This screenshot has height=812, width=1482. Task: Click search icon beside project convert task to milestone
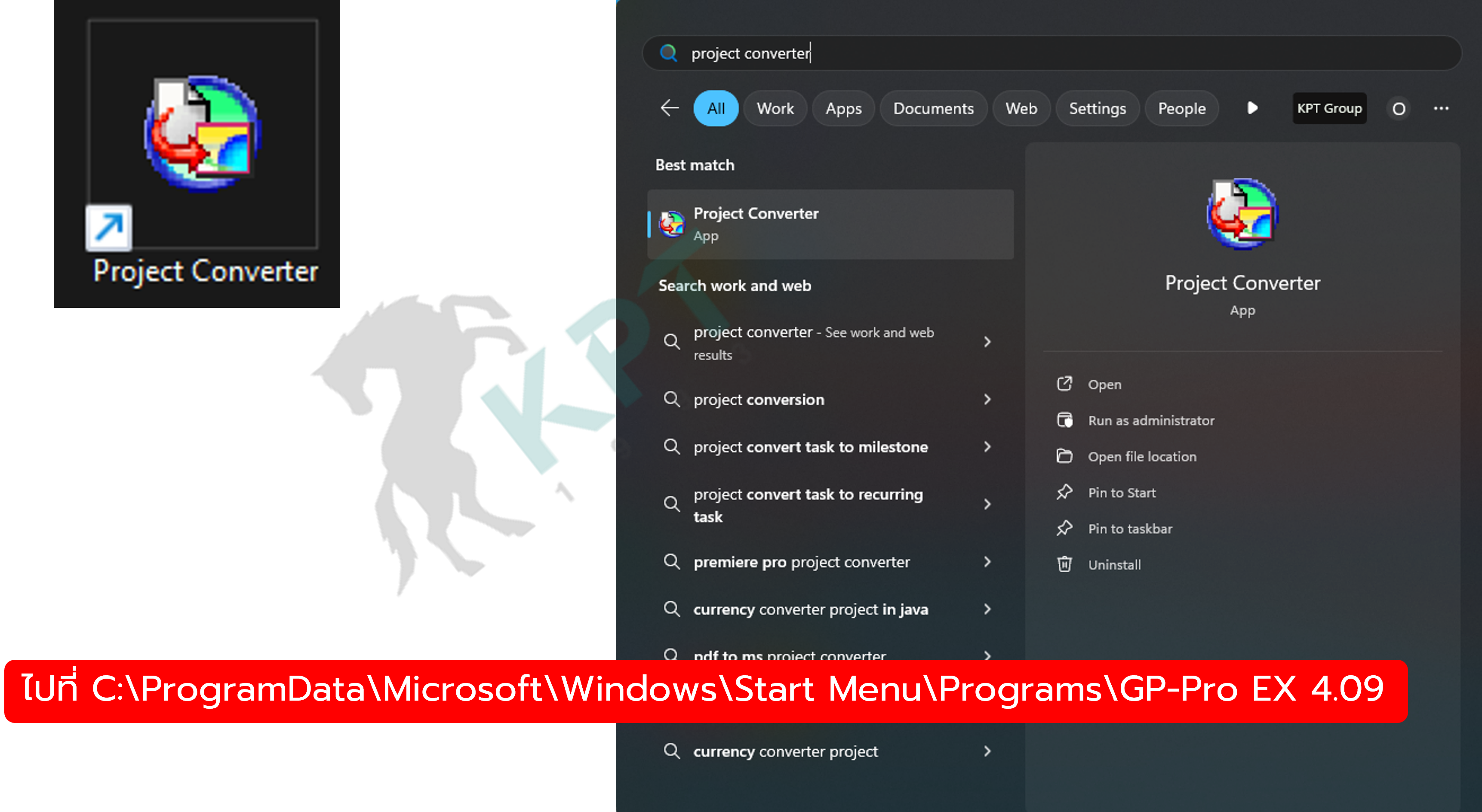pos(671,446)
